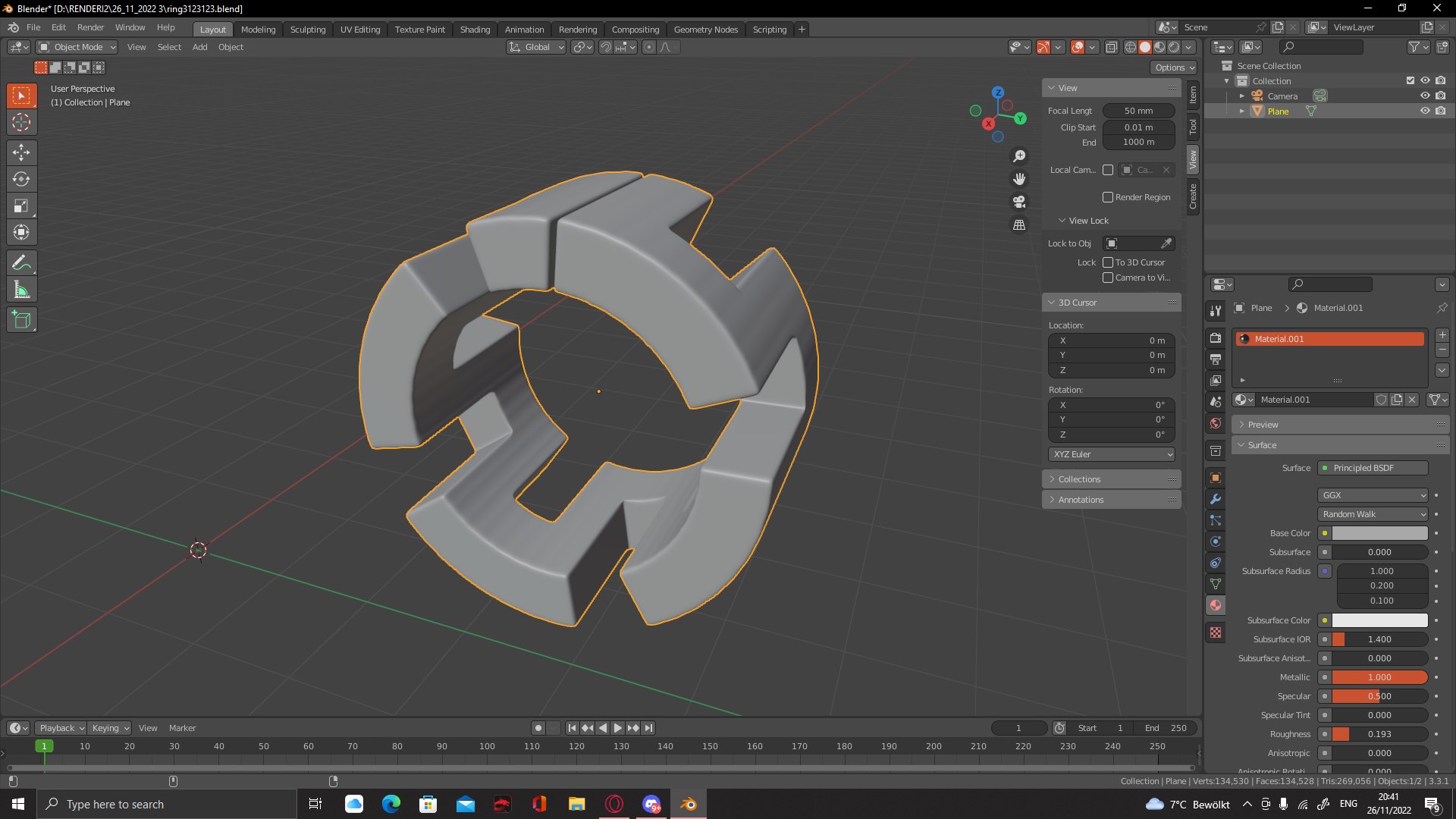Viewport: 1456px width, 819px height.
Task: Click the viewport zoom magnifier icon
Action: [x=1019, y=155]
